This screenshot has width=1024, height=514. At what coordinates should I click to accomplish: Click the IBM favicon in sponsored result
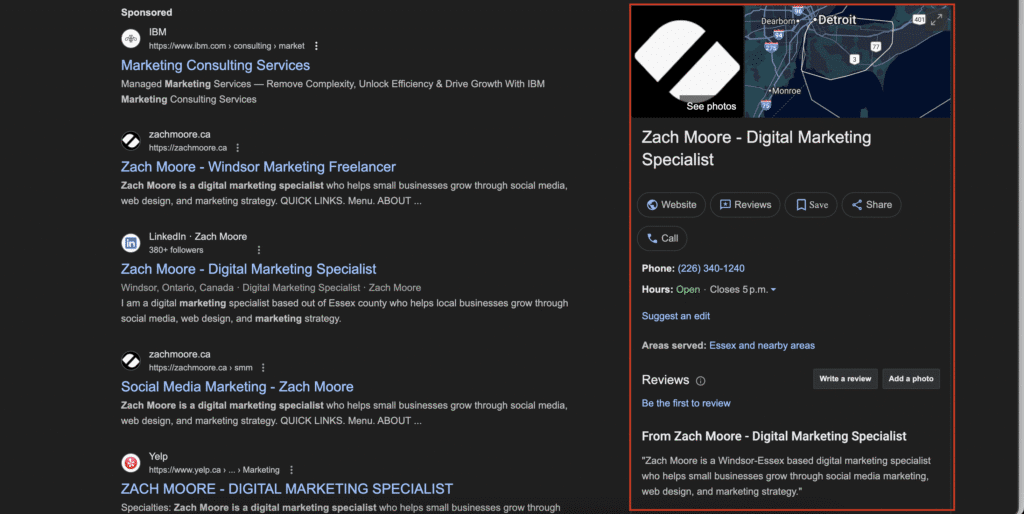tap(130, 39)
